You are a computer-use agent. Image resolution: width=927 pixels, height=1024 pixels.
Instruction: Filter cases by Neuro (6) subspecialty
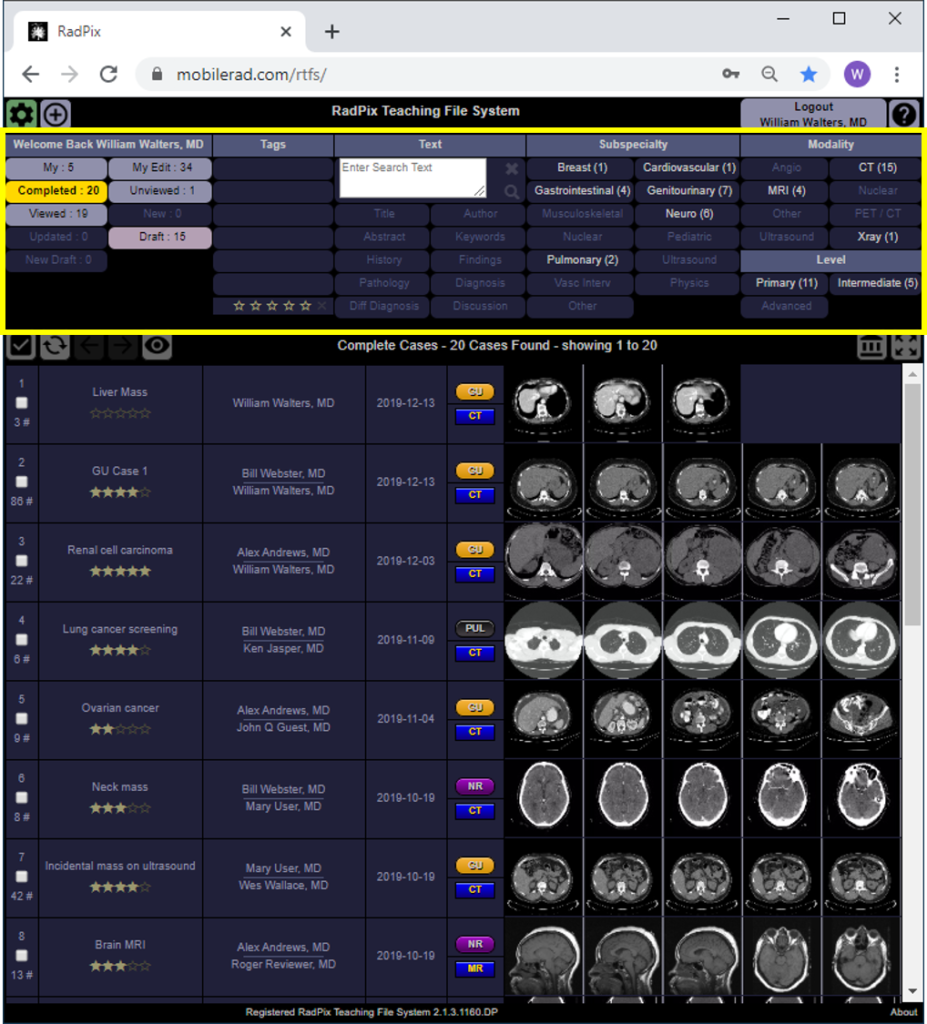(689, 214)
